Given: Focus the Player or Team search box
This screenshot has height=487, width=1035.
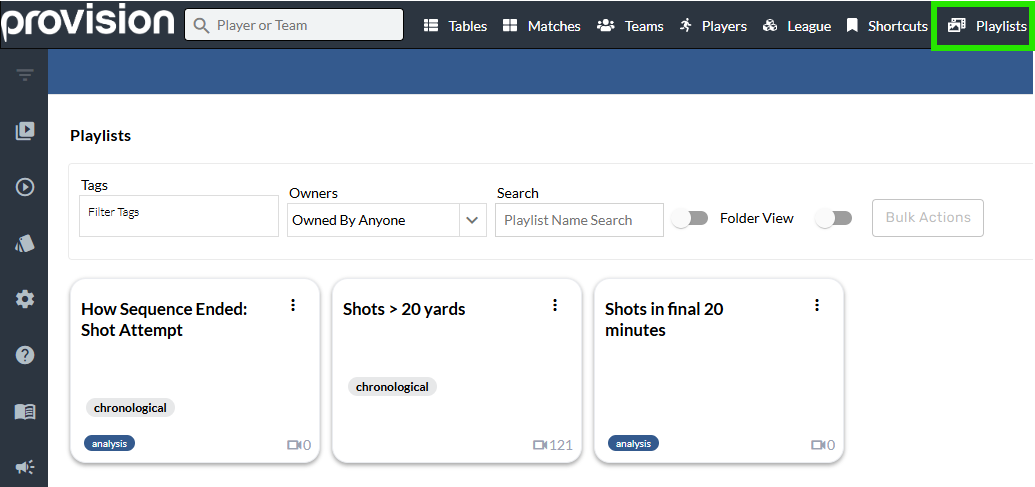Looking at the screenshot, I should (x=294, y=25).
